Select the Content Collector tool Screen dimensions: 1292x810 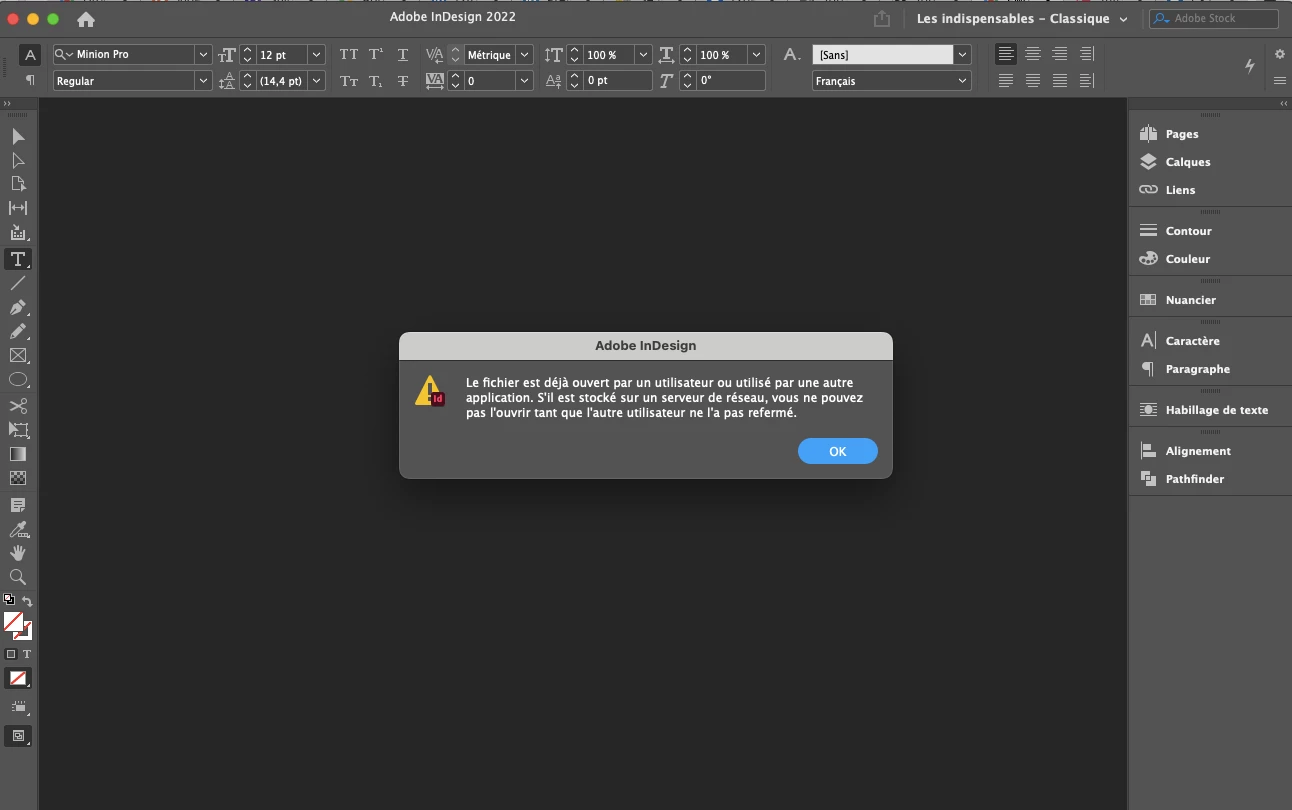pyautogui.click(x=18, y=233)
